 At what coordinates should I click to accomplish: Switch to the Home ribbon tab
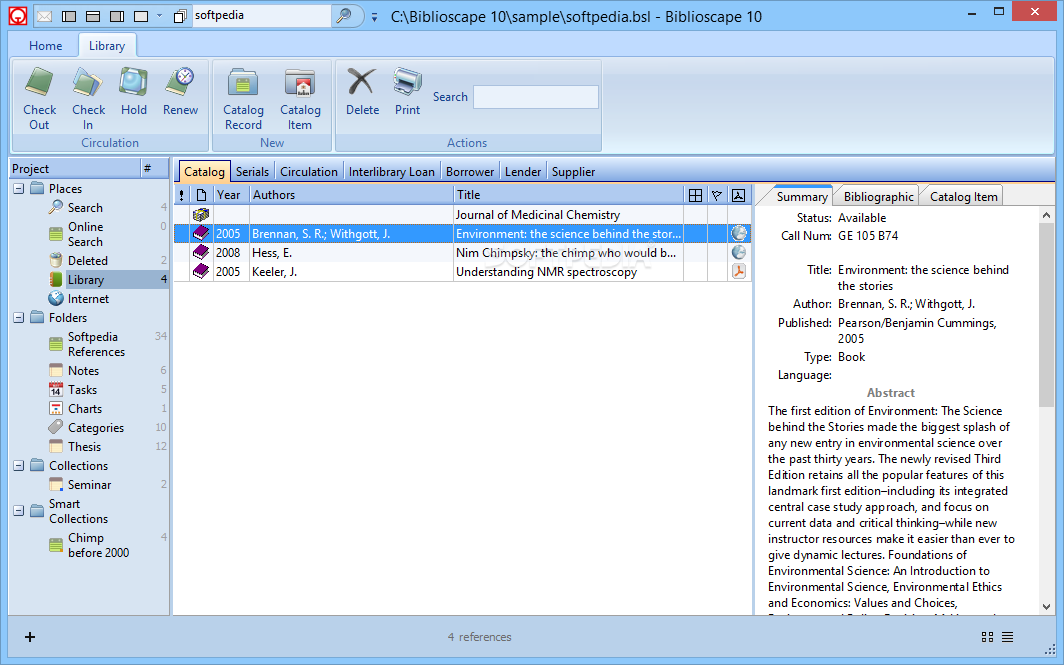pyautogui.click(x=45, y=45)
